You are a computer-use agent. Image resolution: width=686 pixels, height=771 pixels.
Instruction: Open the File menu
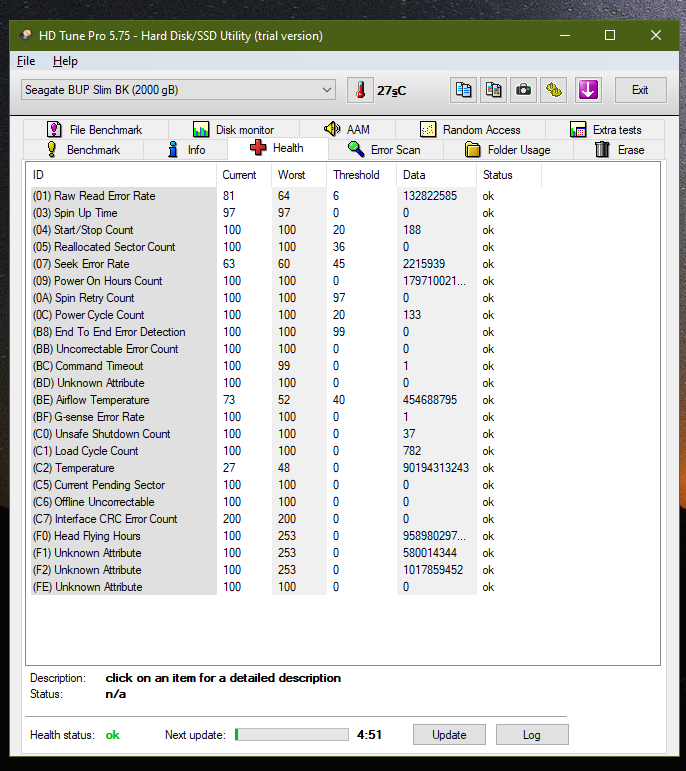pos(26,61)
